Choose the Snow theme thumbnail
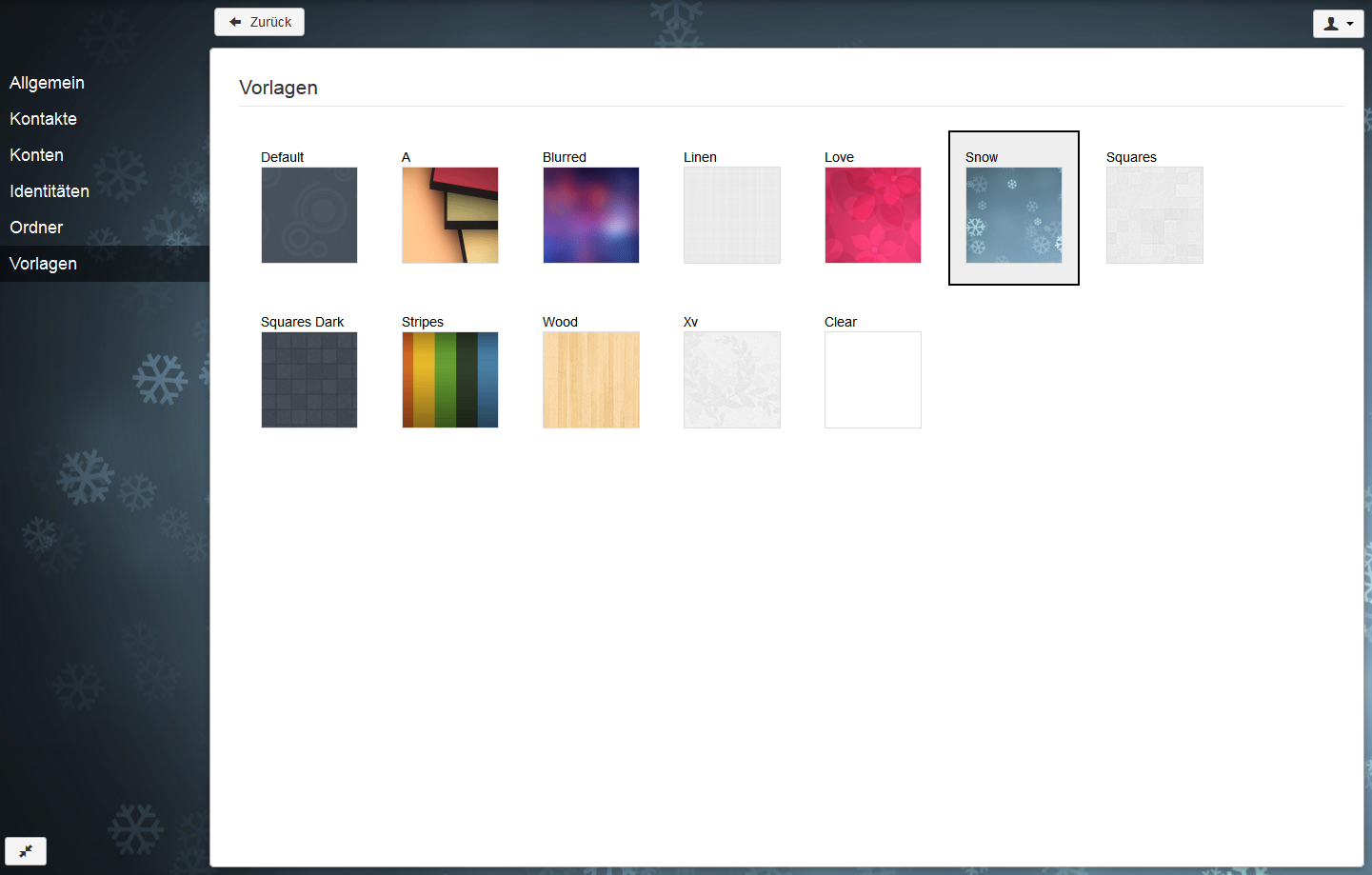 pos(1014,215)
